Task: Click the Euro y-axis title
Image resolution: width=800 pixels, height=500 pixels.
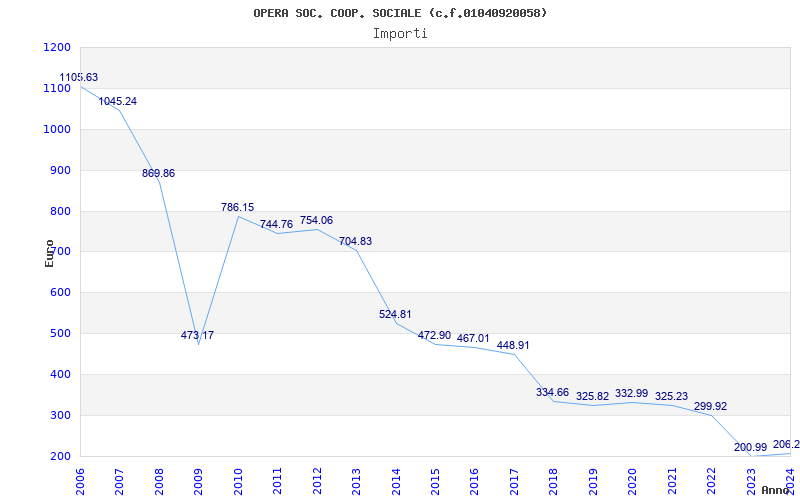Action: (49, 253)
